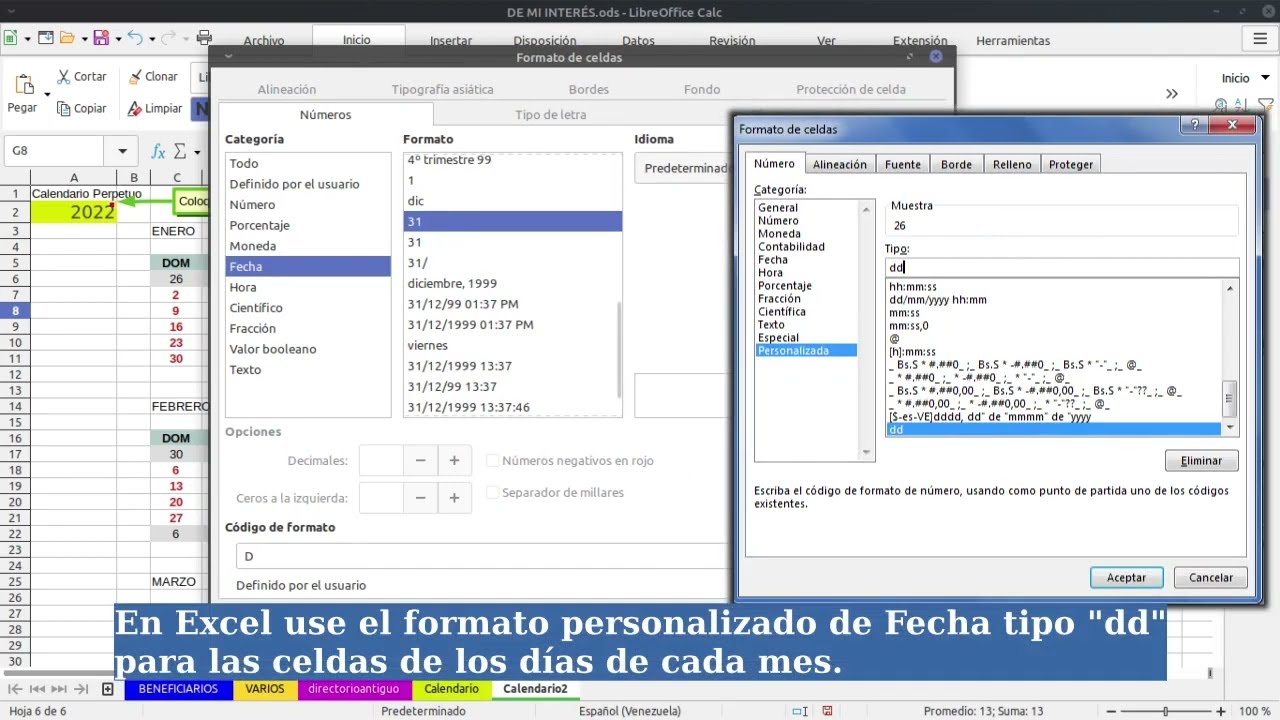Viewport: 1280px width, 720px height.
Task: Click the new spreadsheet icon
Action: click(10, 38)
